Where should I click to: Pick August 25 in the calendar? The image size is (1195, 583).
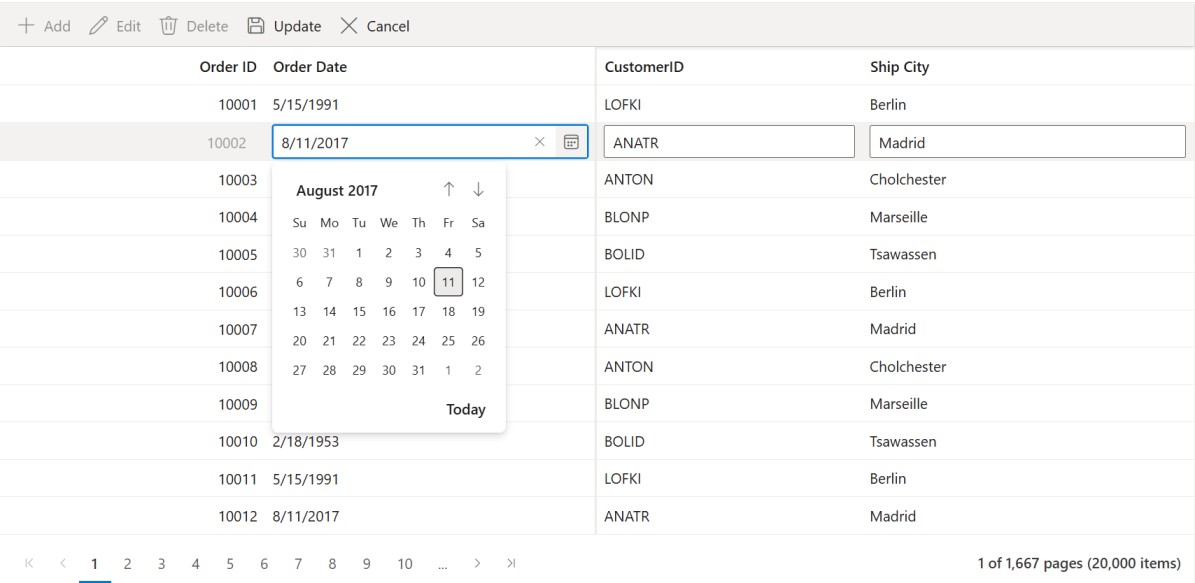pyautogui.click(x=448, y=341)
